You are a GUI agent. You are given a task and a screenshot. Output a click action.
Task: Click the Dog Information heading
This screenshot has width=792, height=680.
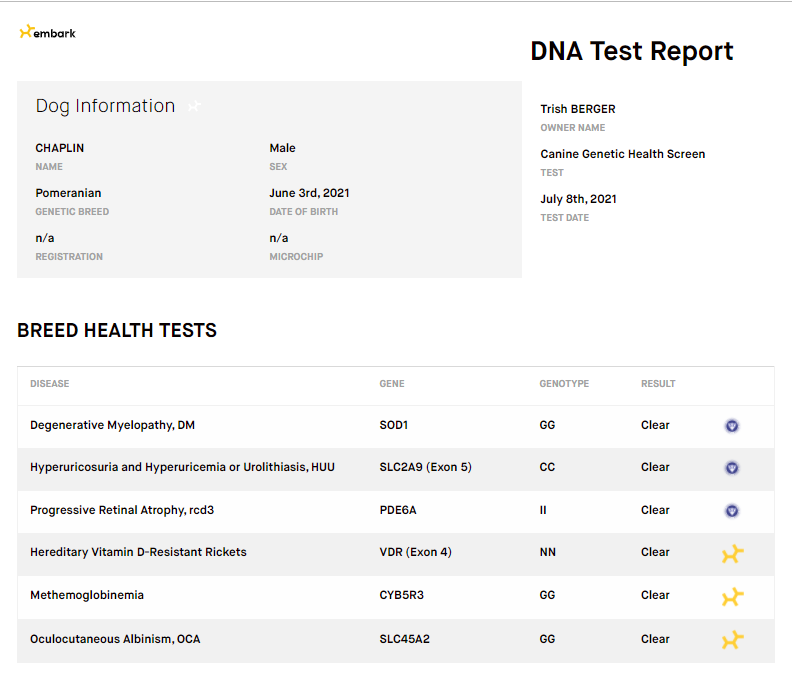105,106
